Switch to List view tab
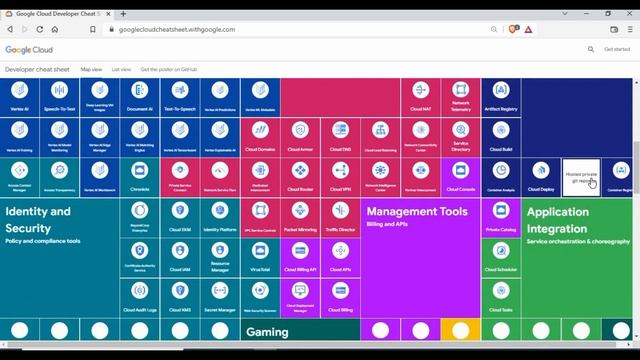This screenshot has height=360, width=640. coord(121,69)
